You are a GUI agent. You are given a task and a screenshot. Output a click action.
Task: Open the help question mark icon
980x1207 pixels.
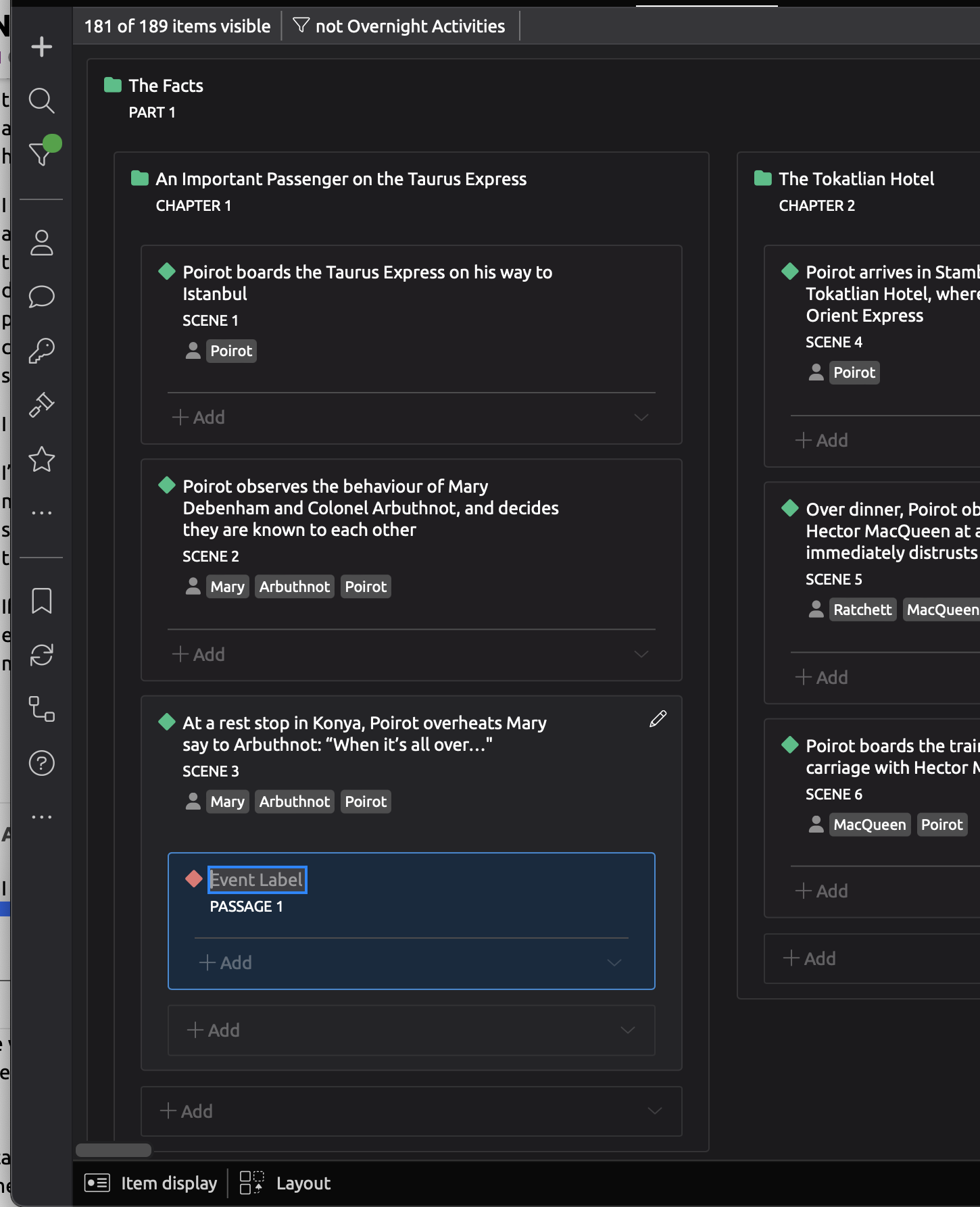pos(41,764)
